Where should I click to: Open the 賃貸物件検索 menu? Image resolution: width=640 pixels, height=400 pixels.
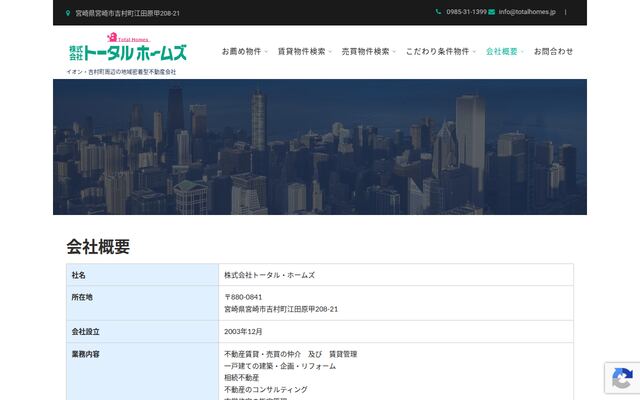(302, 51)
